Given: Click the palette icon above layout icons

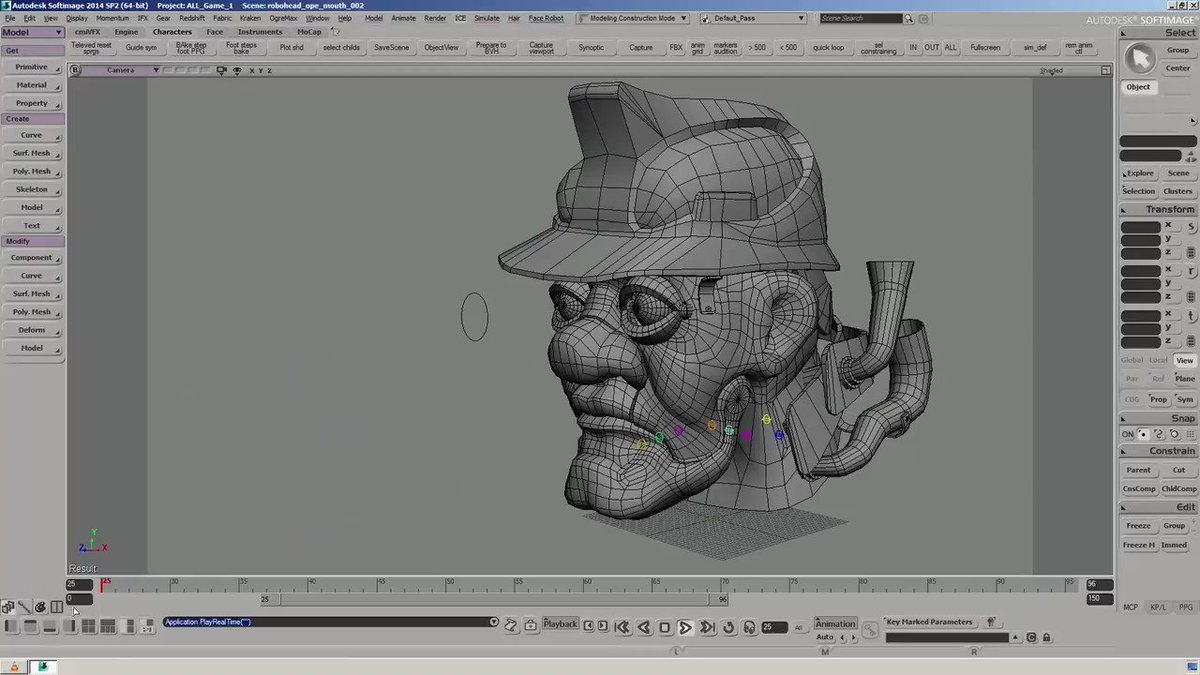Looking at the screenshot, I should point(40,606).
